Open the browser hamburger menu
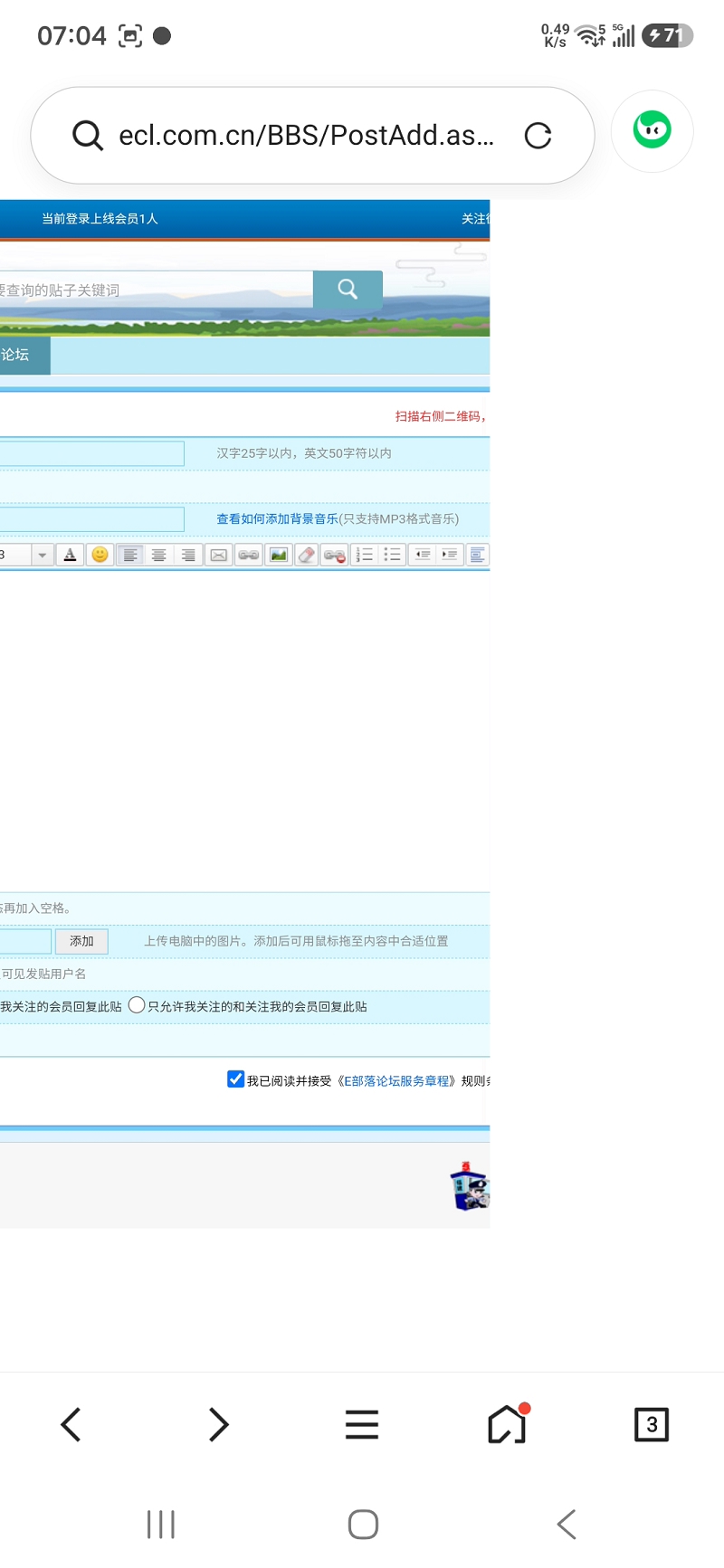 pyautogui.click(x=362, y=1424)
